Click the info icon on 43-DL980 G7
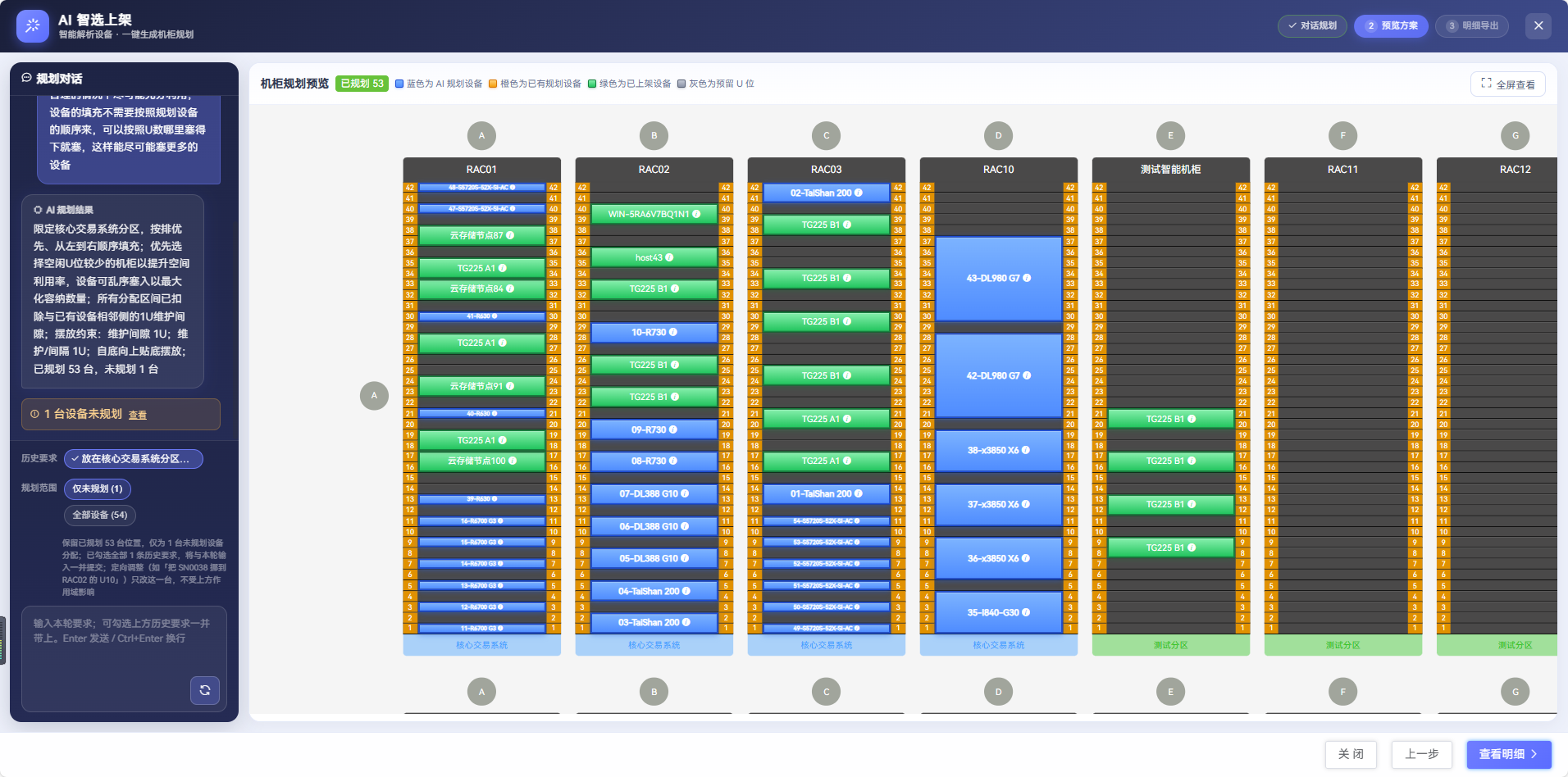Viewport: 1568px width, 777px height. click(x=1028, y=278)
